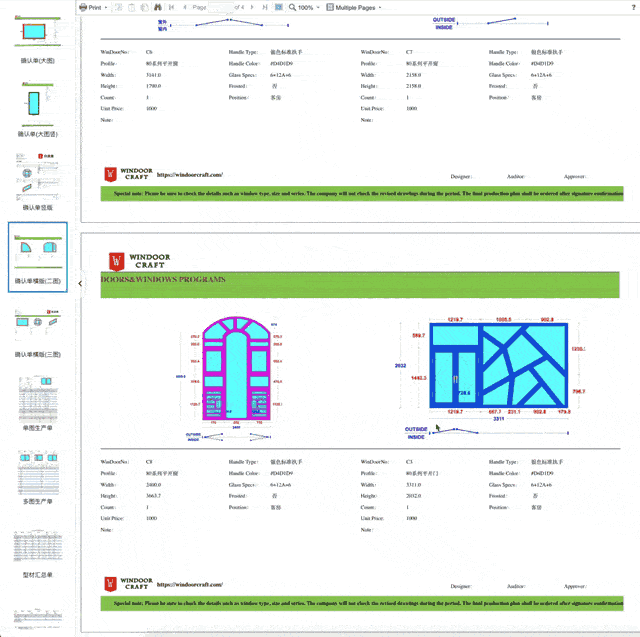The height and width of the screenshot is (637, 640).
Task: Click the OUTSIDE label under blue window
Action: tap(416, 429)
